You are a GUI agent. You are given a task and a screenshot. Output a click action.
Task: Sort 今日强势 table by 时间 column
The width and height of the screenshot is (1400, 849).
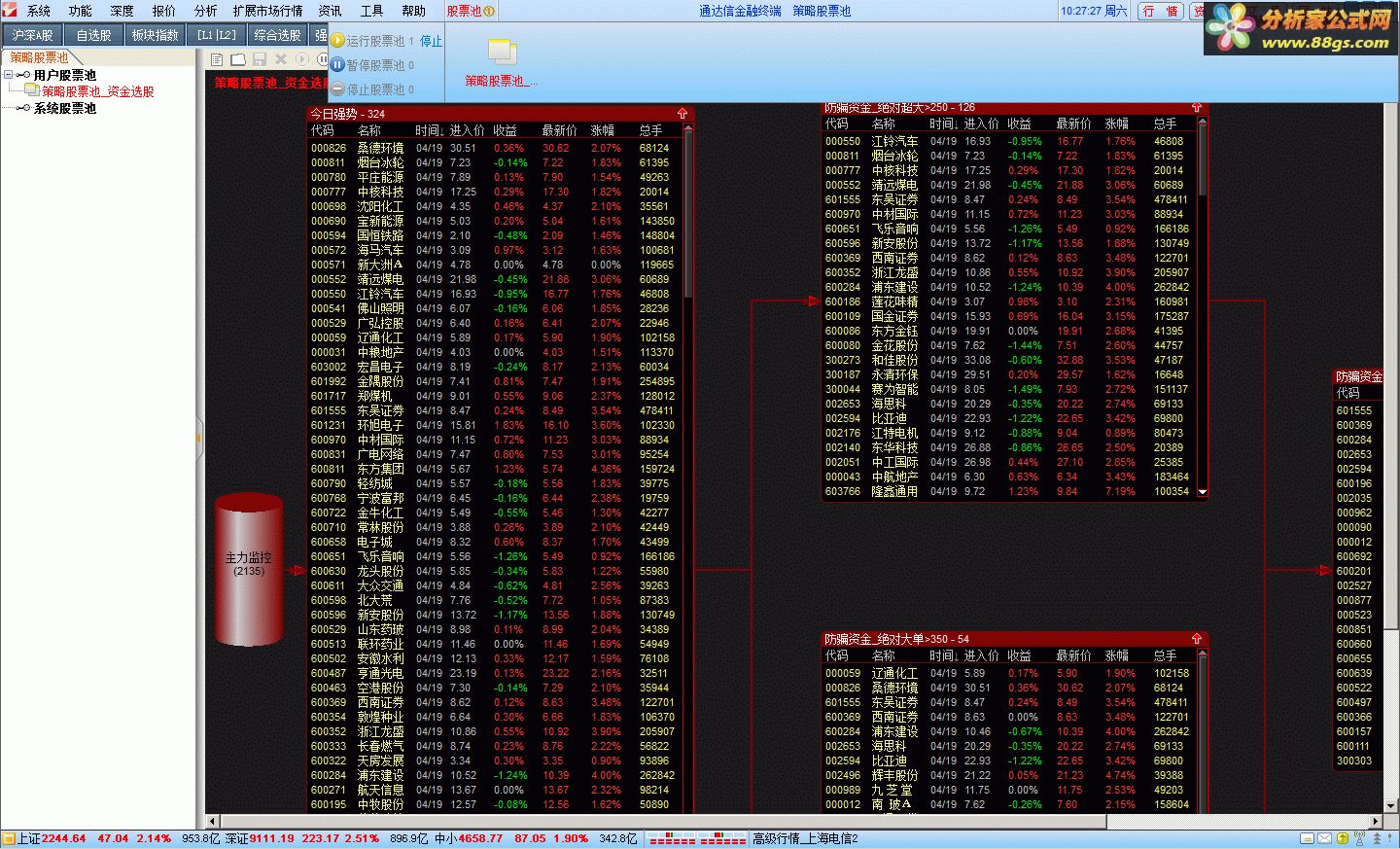429,130
